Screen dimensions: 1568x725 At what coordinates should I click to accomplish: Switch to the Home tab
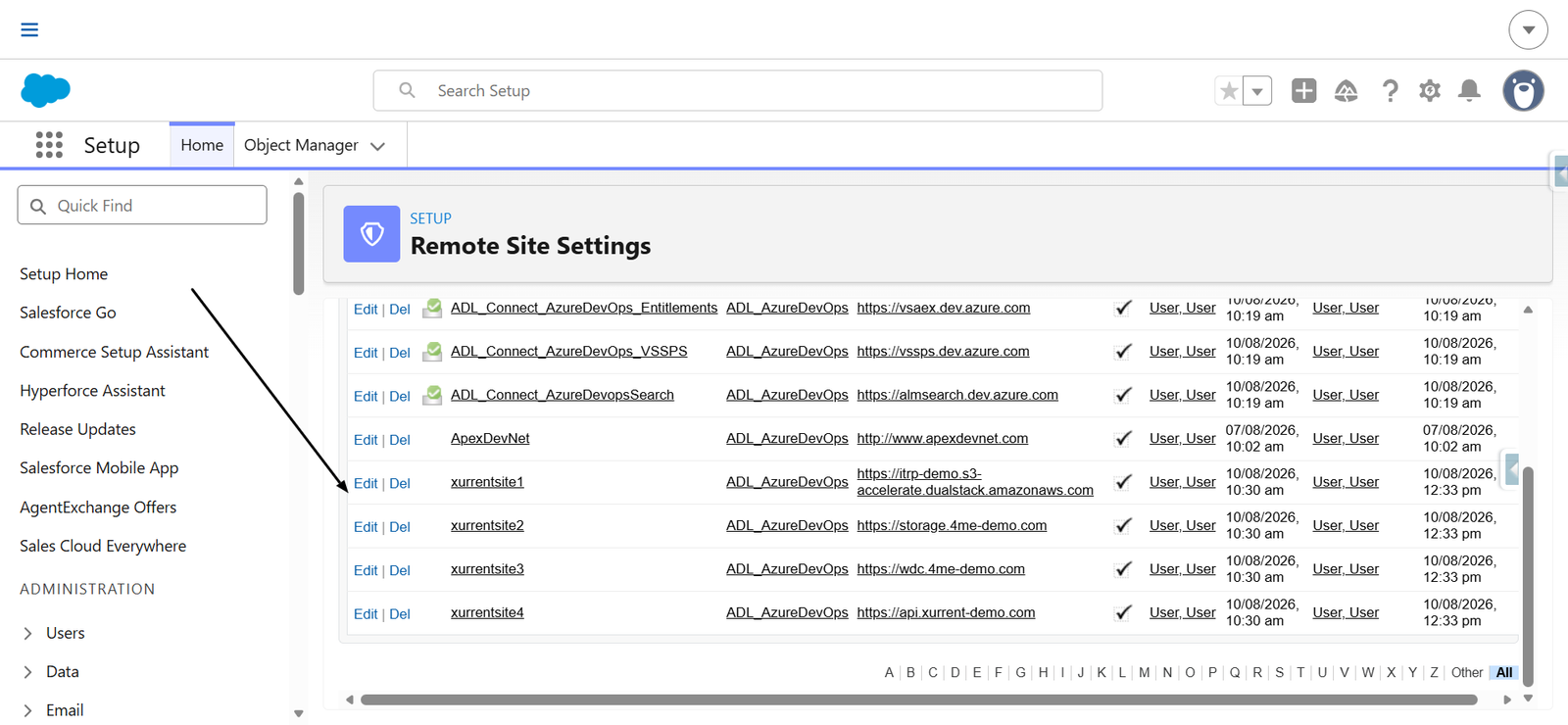pyautogui.click(x=202, y=145)
